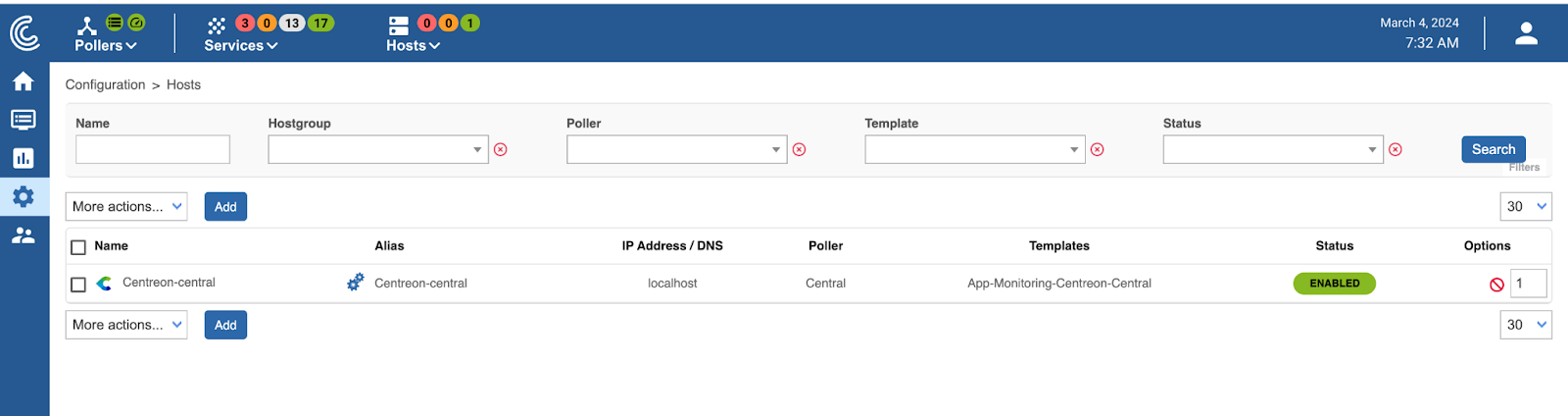Image resolution: width=1568 pixels, height=416 pixels.
Task: Click the pollers latency status icon
Action: pyautogui.click(x=136, y=23)
